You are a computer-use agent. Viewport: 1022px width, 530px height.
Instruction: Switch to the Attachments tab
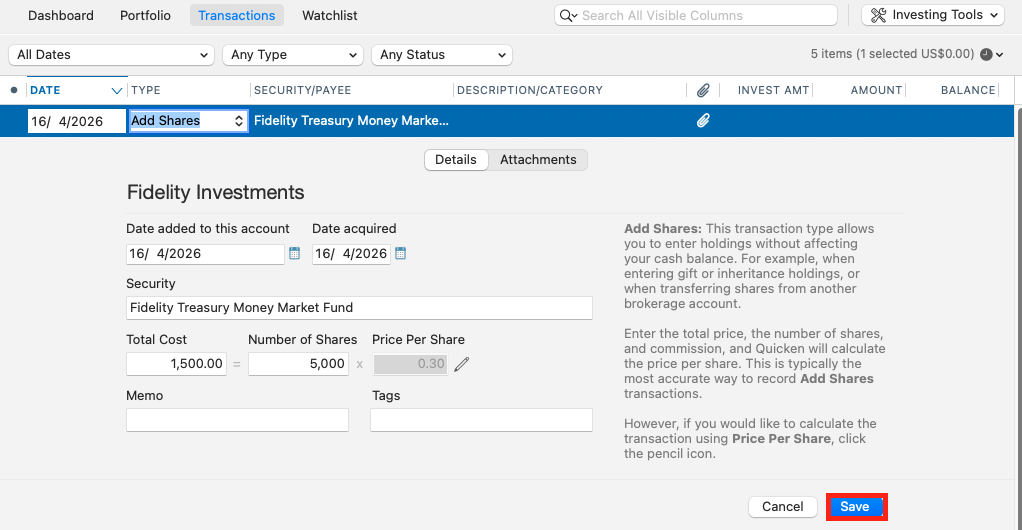pos(538,160)
